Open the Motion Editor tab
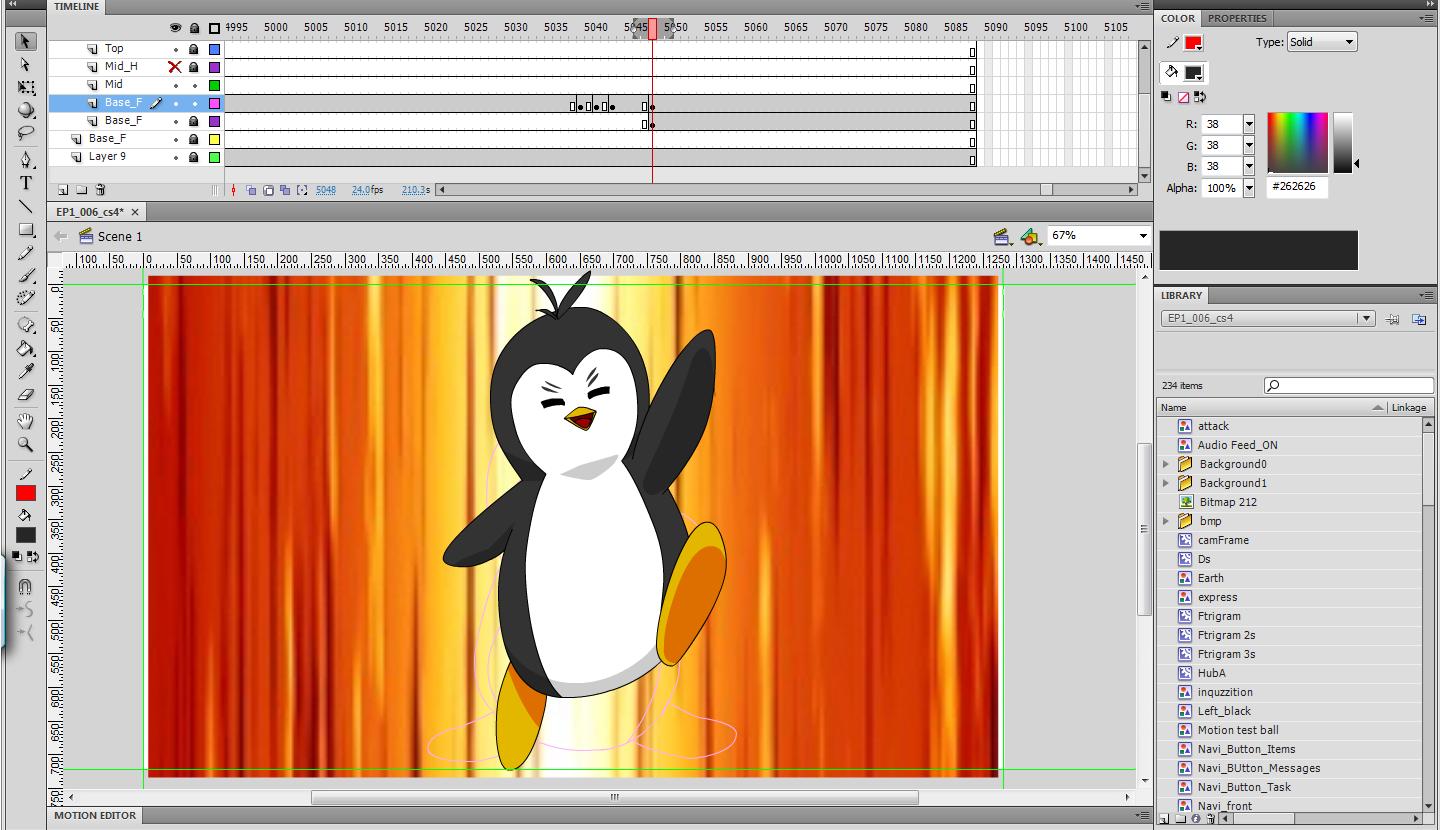 pos(95,815)
